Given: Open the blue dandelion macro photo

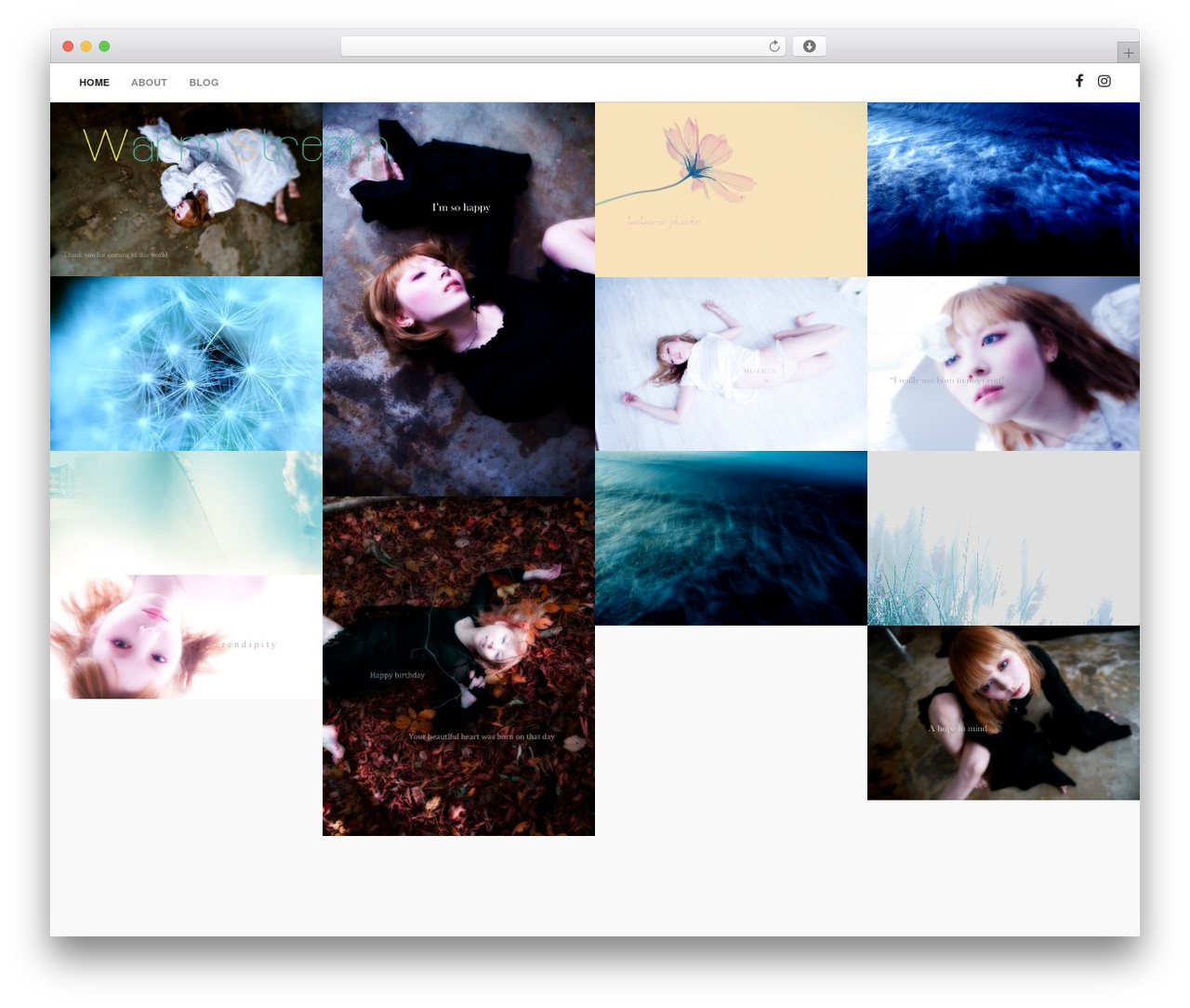Looking at the screenshot, I should click(186, 364).
